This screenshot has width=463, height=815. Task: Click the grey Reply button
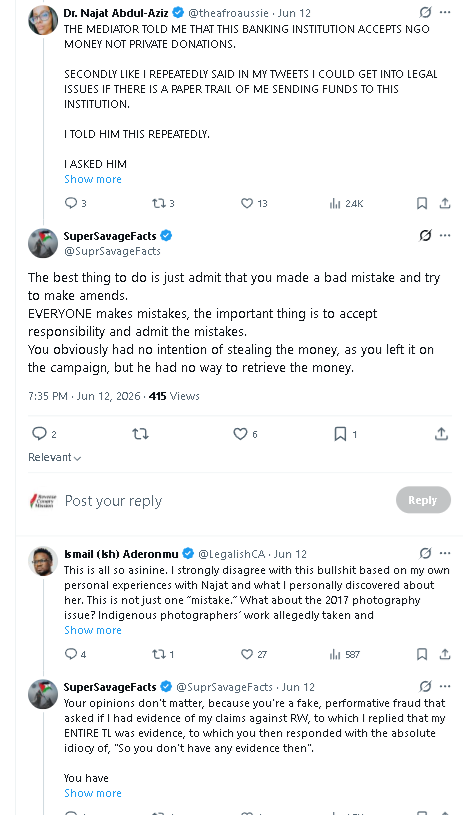click(x=423, y=500)
